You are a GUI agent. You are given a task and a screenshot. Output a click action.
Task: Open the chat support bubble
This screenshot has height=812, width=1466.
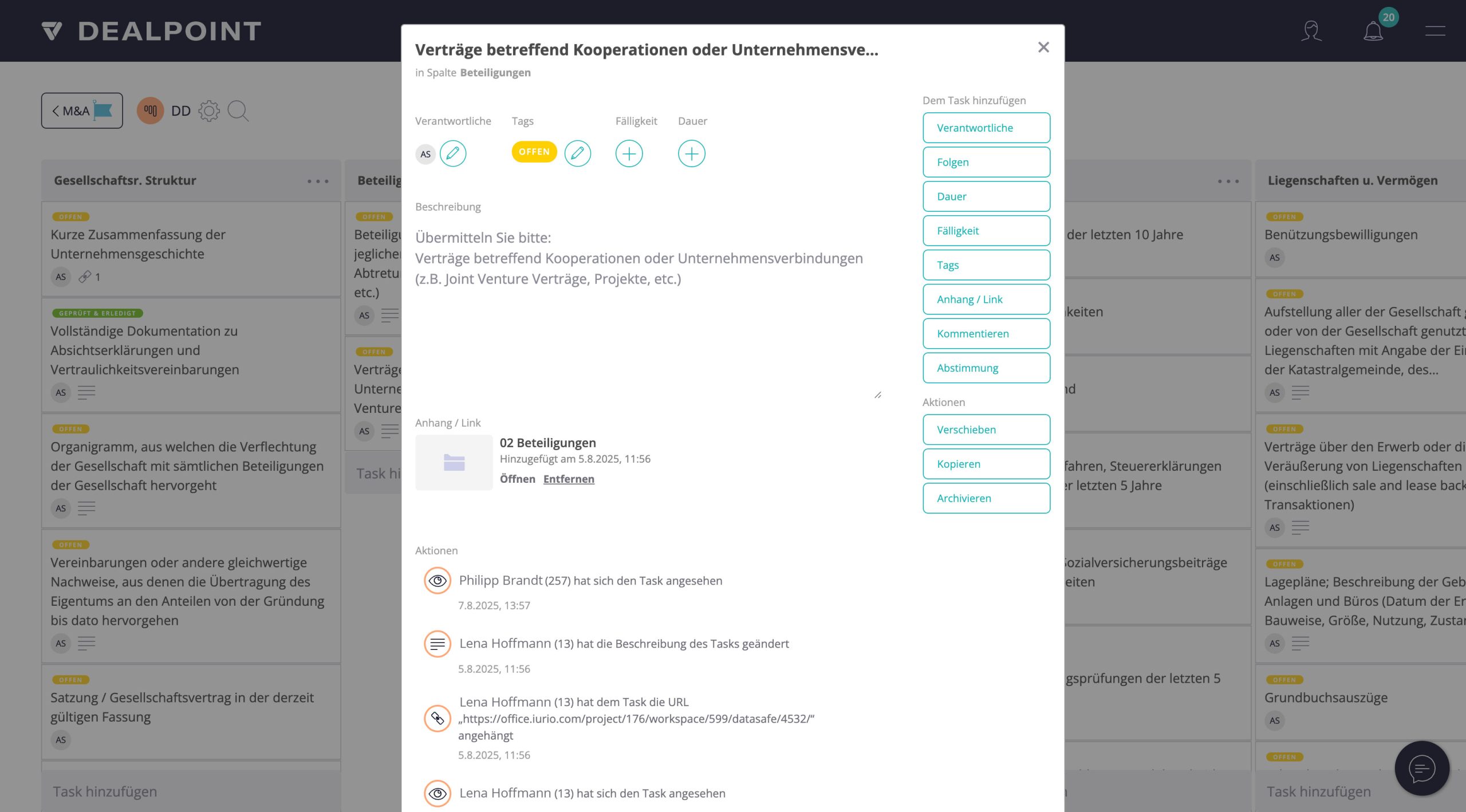[1422, 768]
